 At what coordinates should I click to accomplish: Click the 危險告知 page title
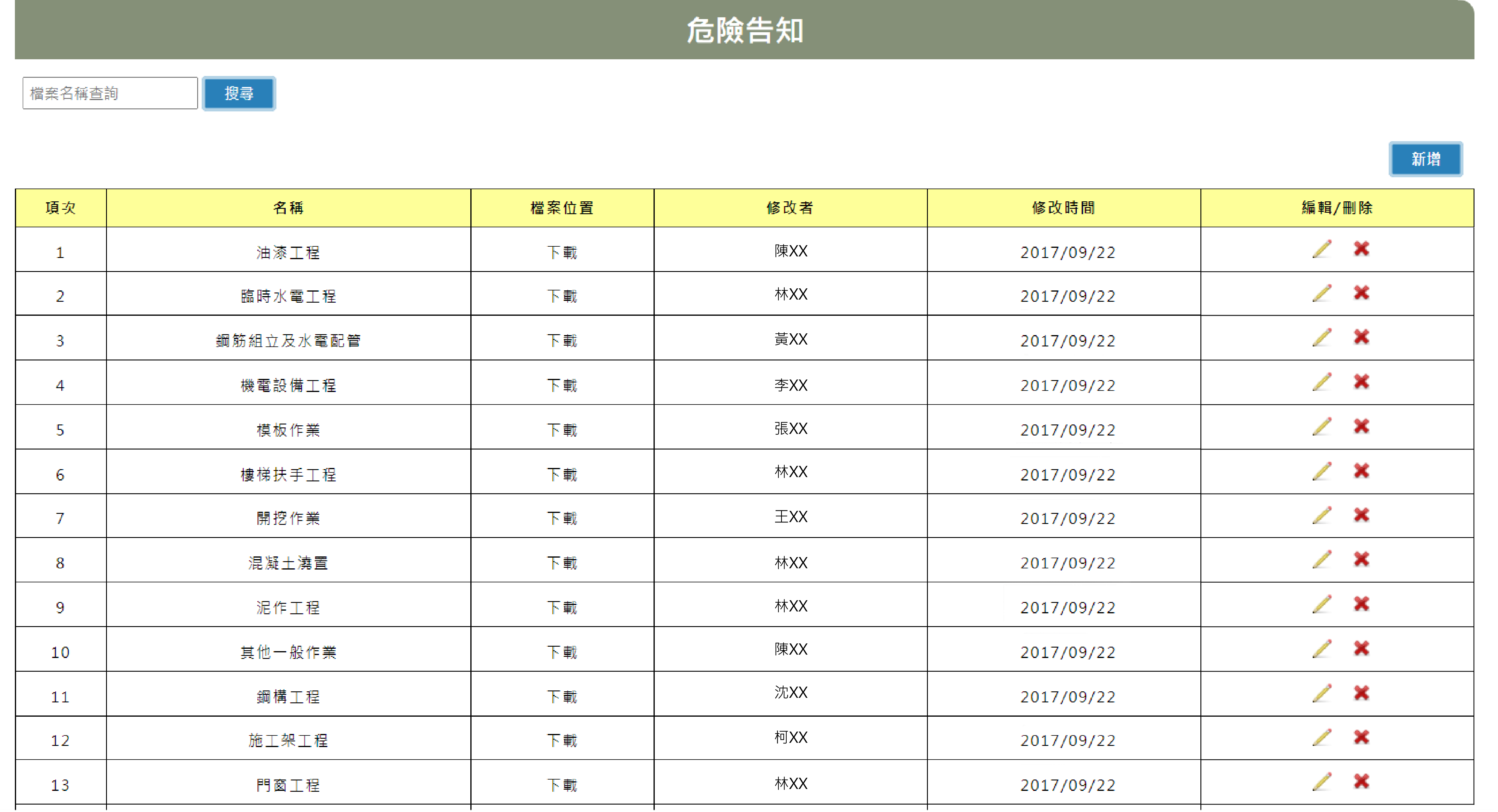(x=745, y=30)
